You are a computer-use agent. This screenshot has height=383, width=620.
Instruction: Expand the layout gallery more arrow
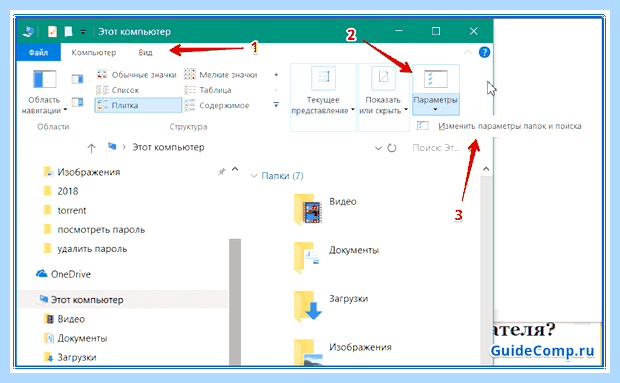[276, 105]
